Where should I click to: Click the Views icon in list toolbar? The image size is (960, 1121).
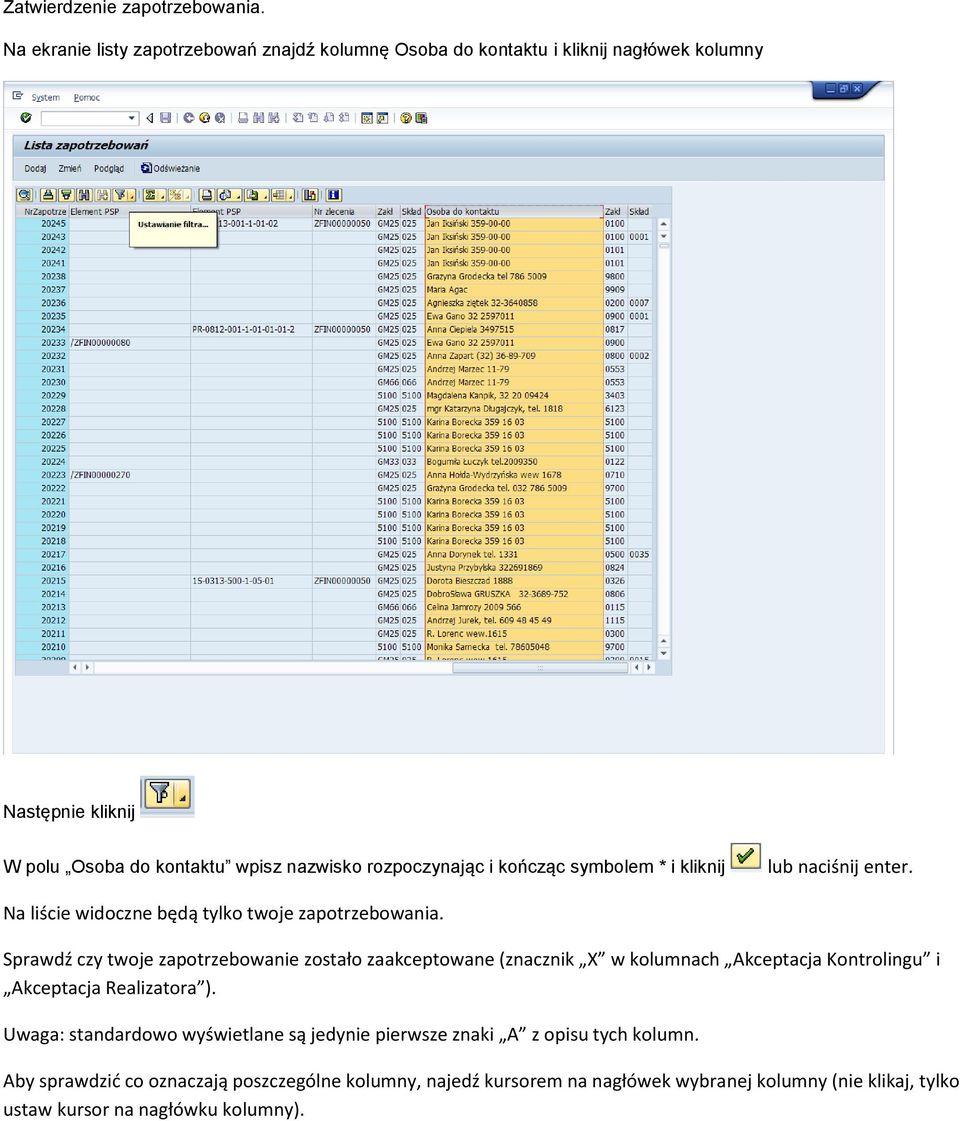[226, 195]
